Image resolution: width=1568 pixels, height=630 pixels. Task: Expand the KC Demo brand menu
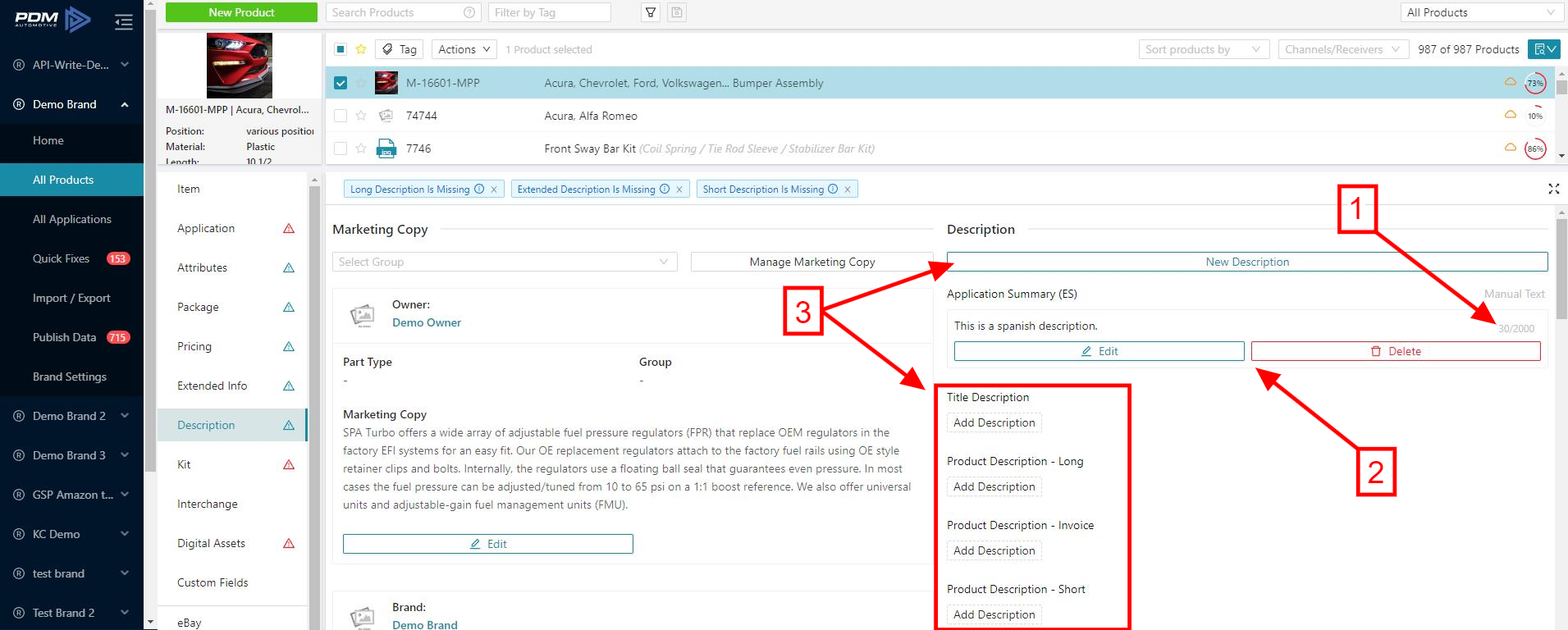pos(72,534)
